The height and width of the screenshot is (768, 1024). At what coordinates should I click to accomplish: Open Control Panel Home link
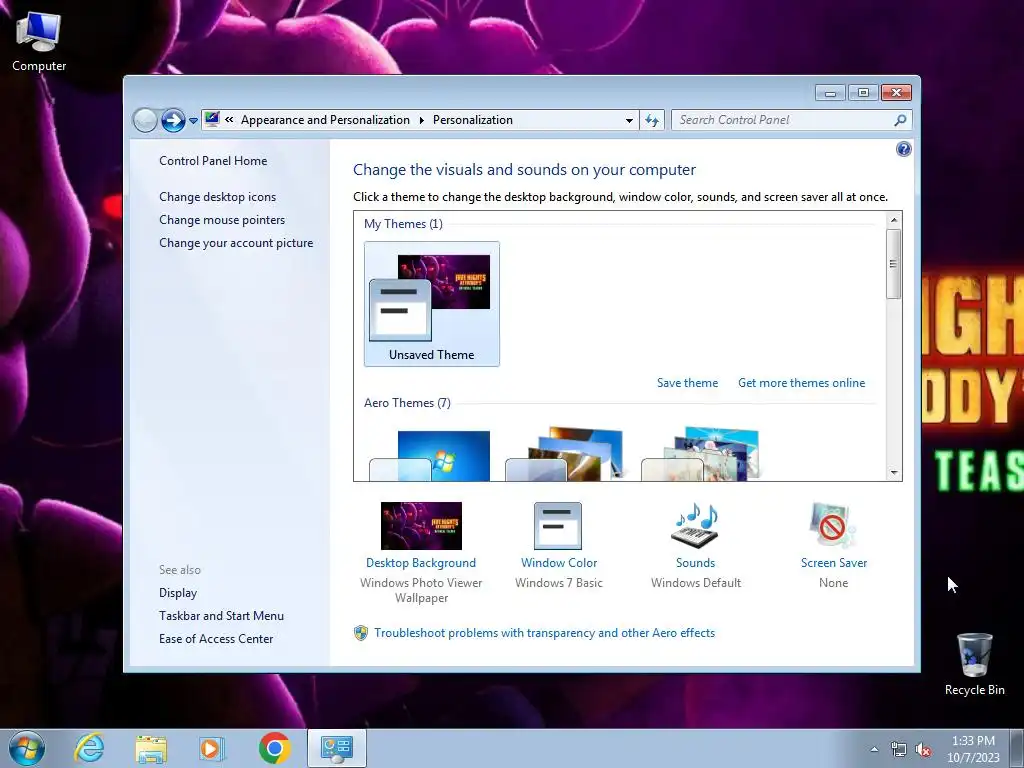(213, 161)
